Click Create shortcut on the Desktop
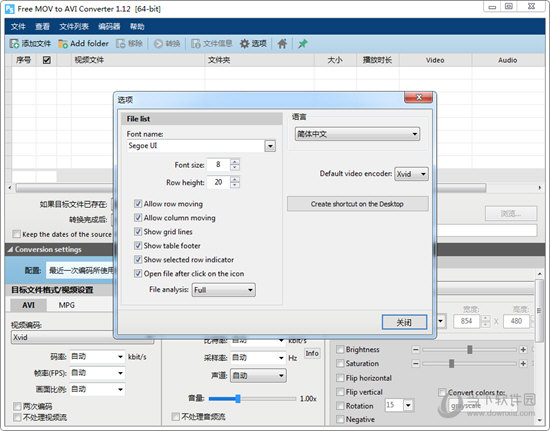This screenshot has width=550, height=431. (357, 204)
